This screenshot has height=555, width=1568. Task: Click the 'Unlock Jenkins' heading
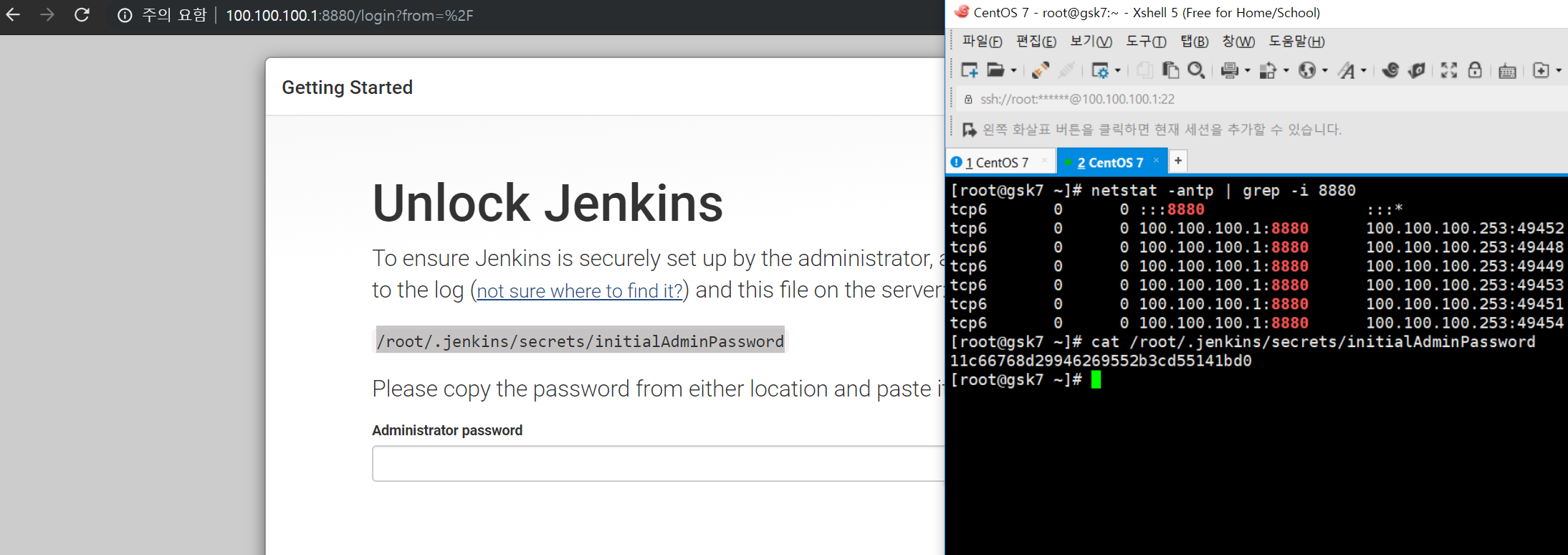pos(548,203)
